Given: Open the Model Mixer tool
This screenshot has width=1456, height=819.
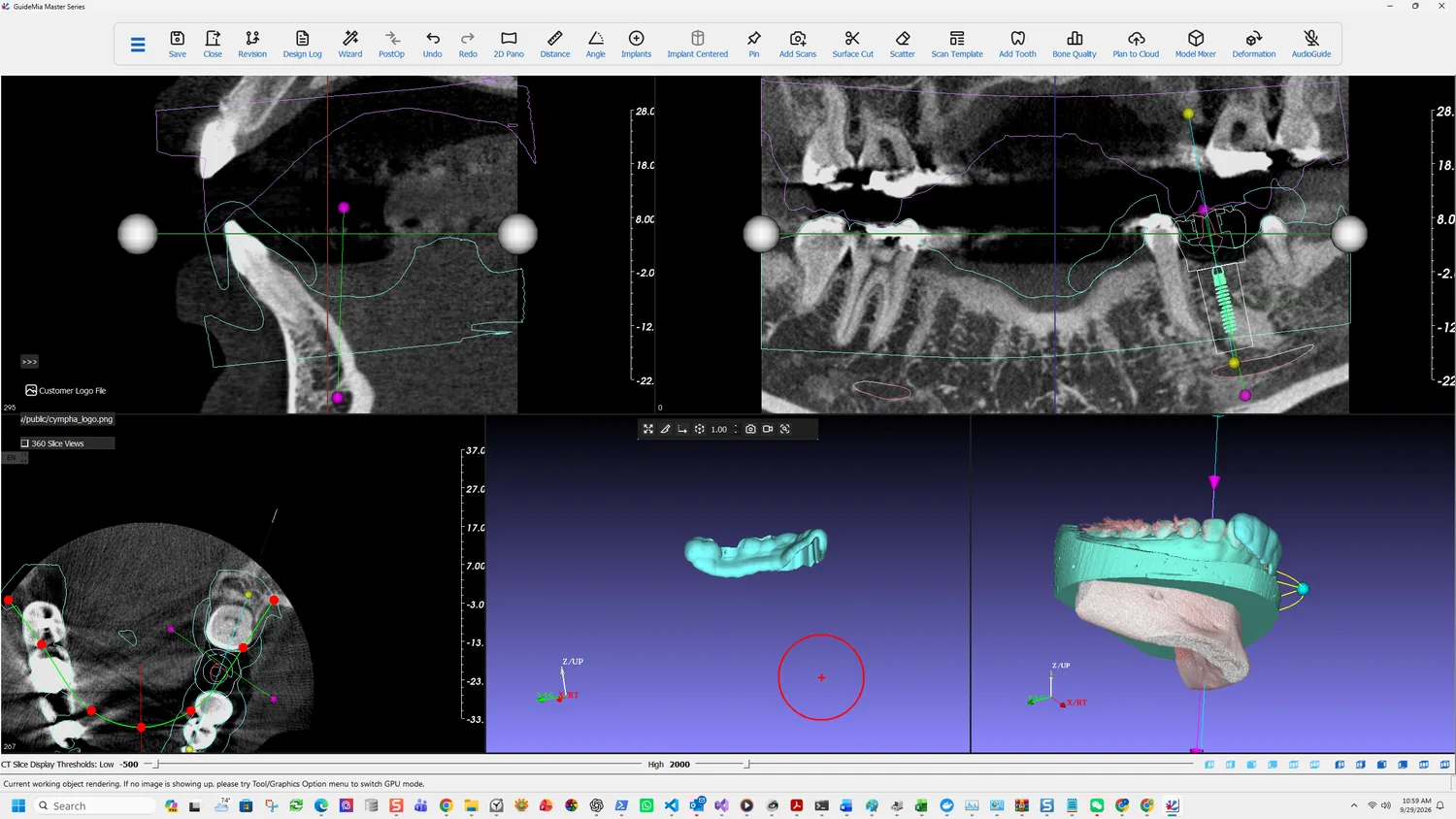Looking at the screenshot, I should tap(1196, 44).
